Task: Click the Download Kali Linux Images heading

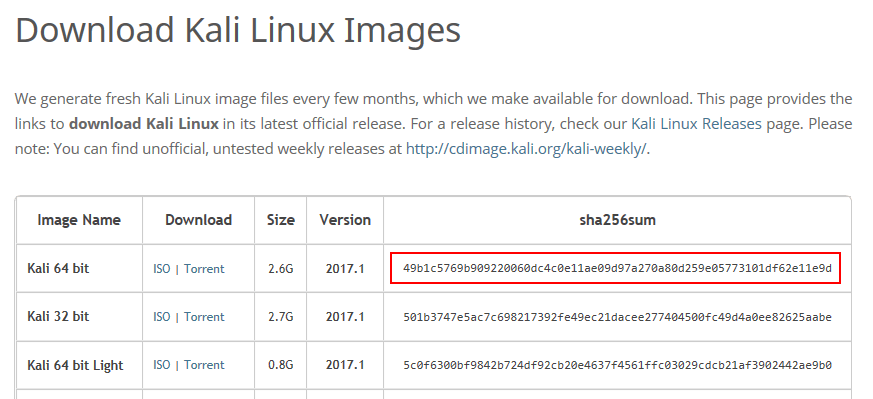Action: click(238, 30)
